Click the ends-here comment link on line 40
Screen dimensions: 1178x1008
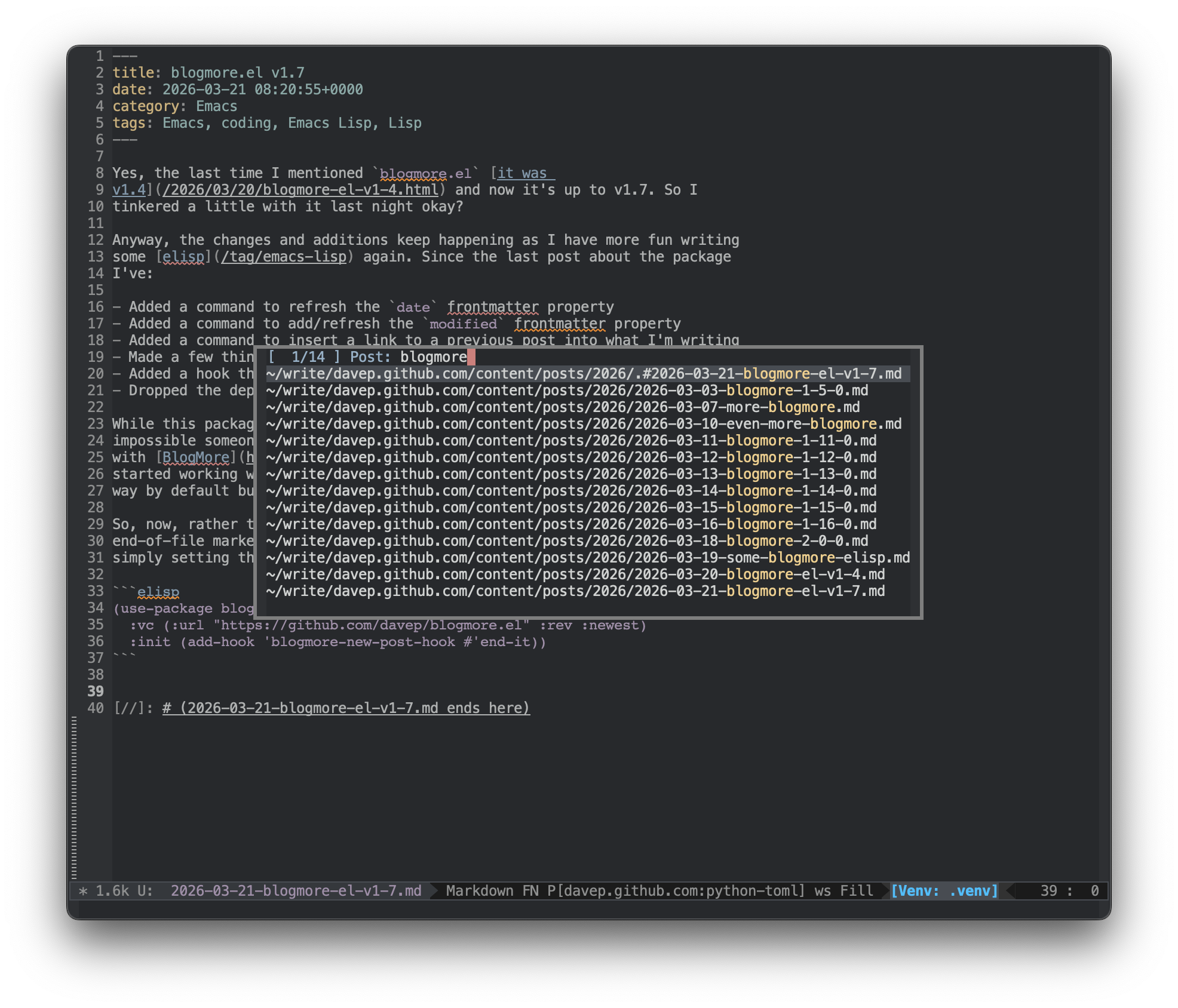346,708
